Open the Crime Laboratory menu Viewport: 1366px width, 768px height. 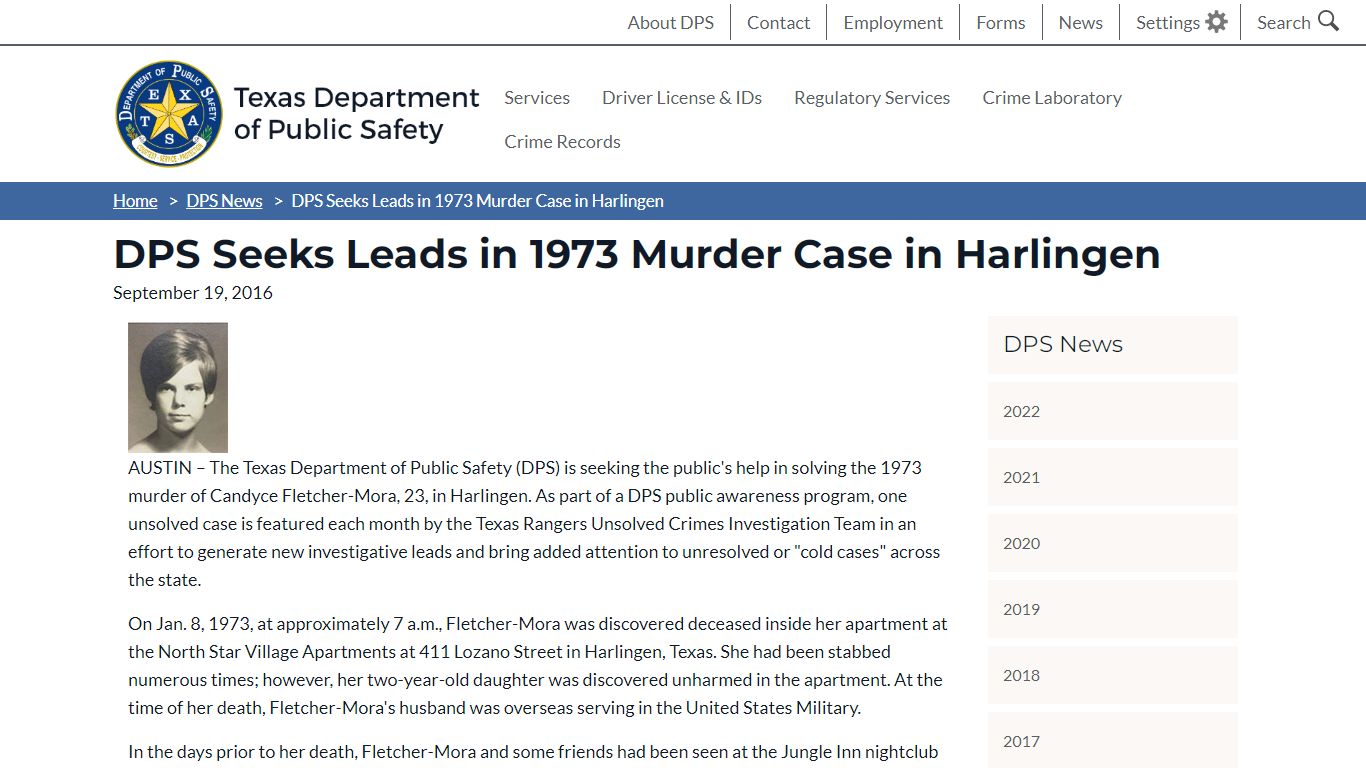coord(1052,97)
